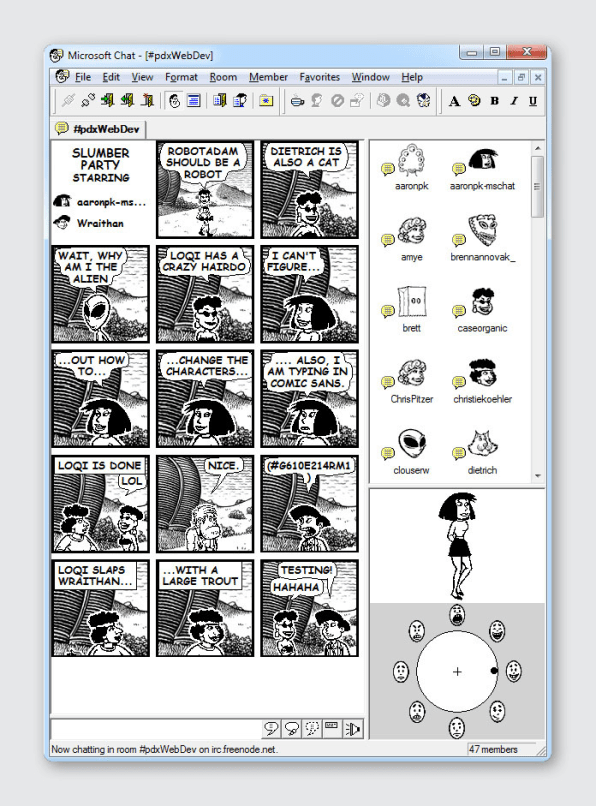
Task: Click the coffee cup Away icon
Action: [297, 101]
